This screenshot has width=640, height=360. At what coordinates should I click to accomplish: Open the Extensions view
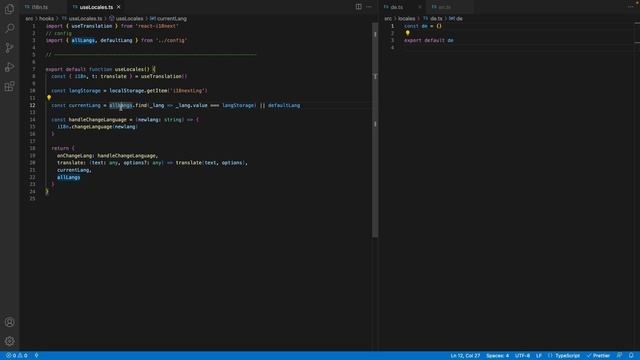tap(9, 87)
